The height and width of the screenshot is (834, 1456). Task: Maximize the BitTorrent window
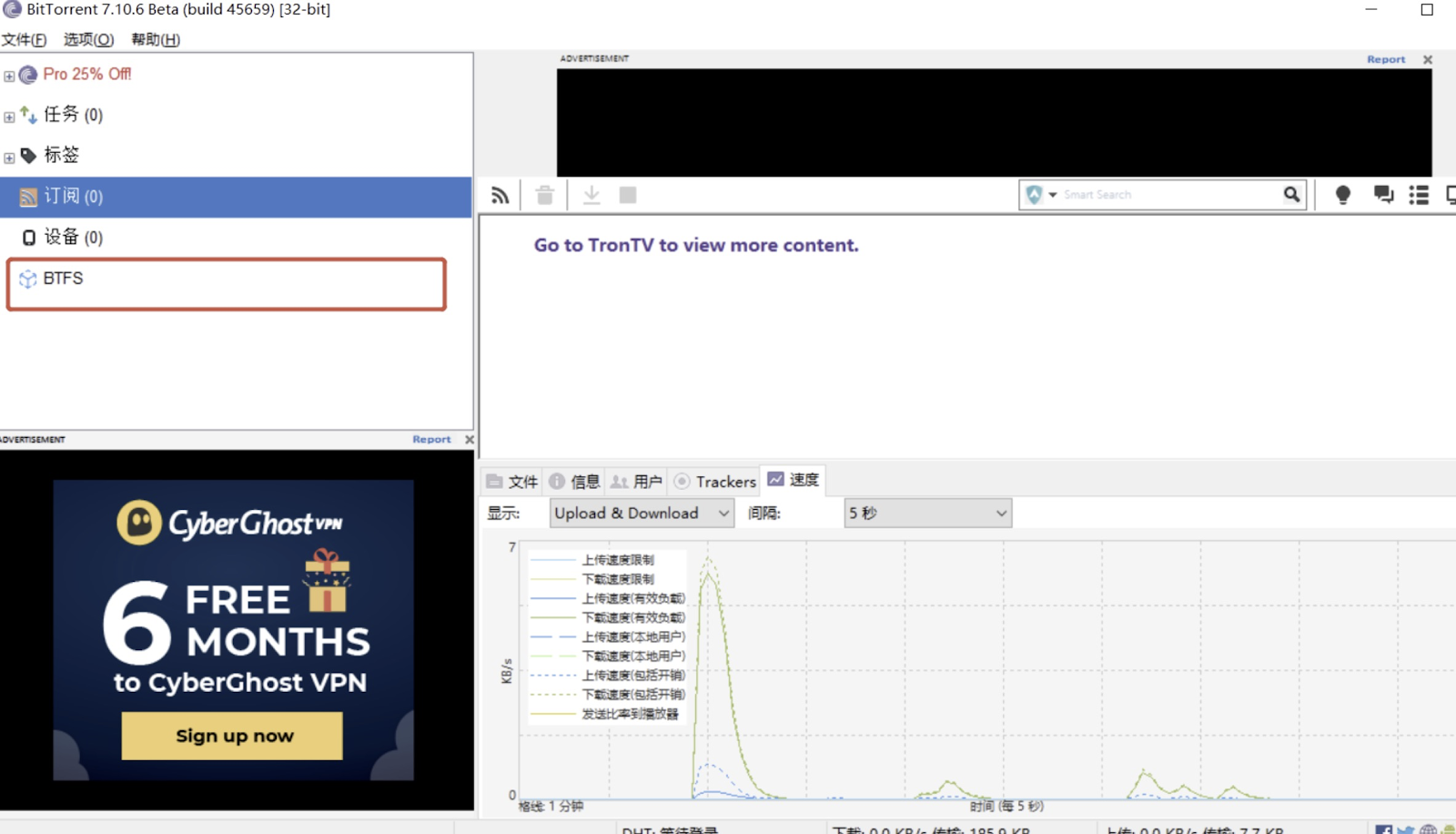pyautogui.click(x=1427, y=9)
